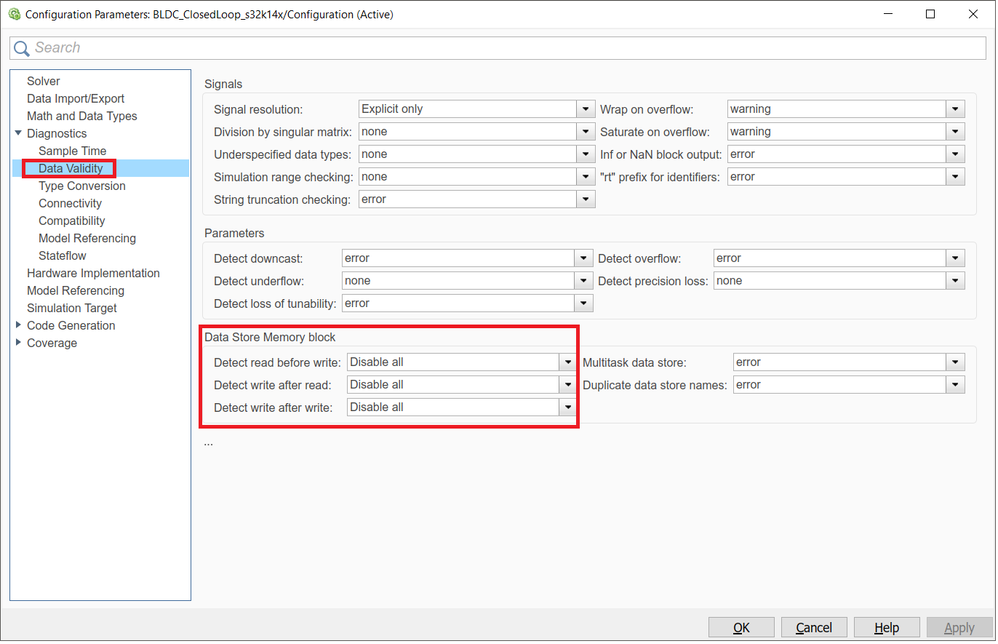This screenshot has height=644, width=998.
Task: Open Wrap on overflow dropdown
Action: (x=956, y=110)
